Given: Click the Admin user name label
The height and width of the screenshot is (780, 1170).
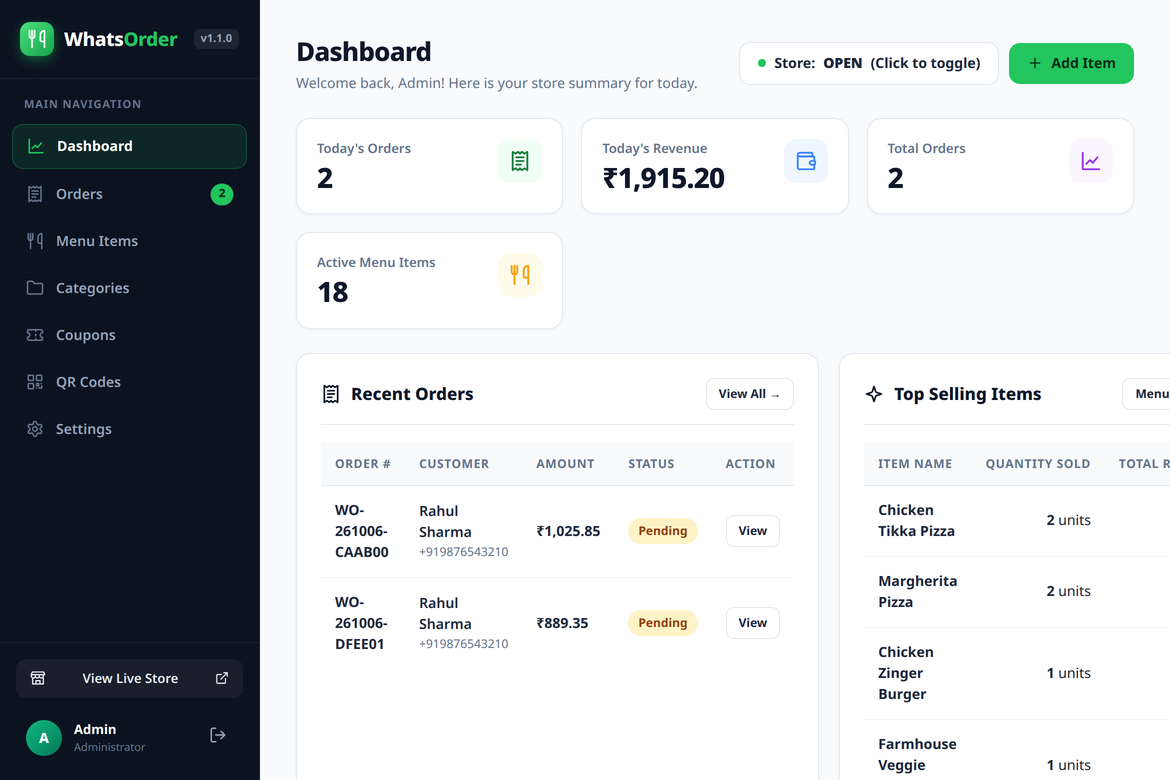Looking at the screenshot, I should tap(95, 729).
